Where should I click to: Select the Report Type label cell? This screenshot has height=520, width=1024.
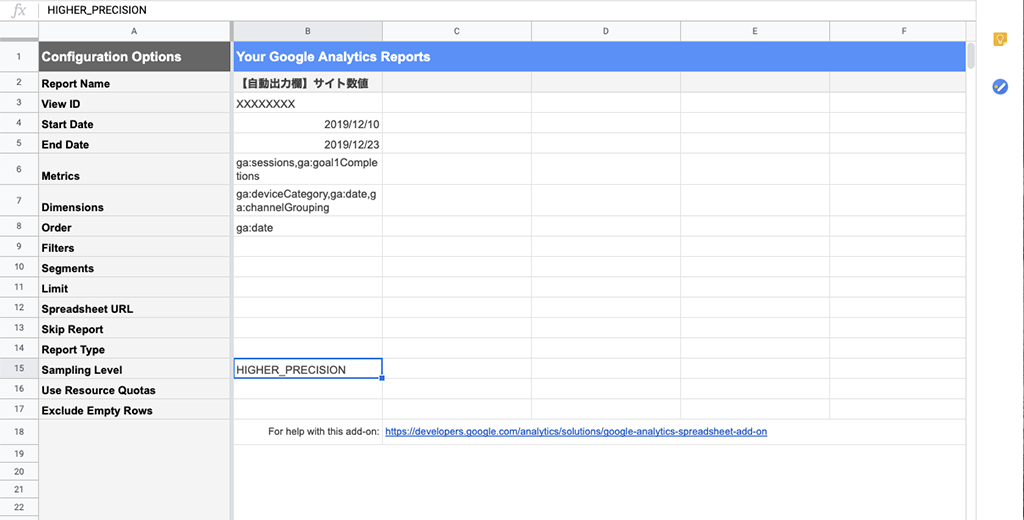(x=135, y=348)
